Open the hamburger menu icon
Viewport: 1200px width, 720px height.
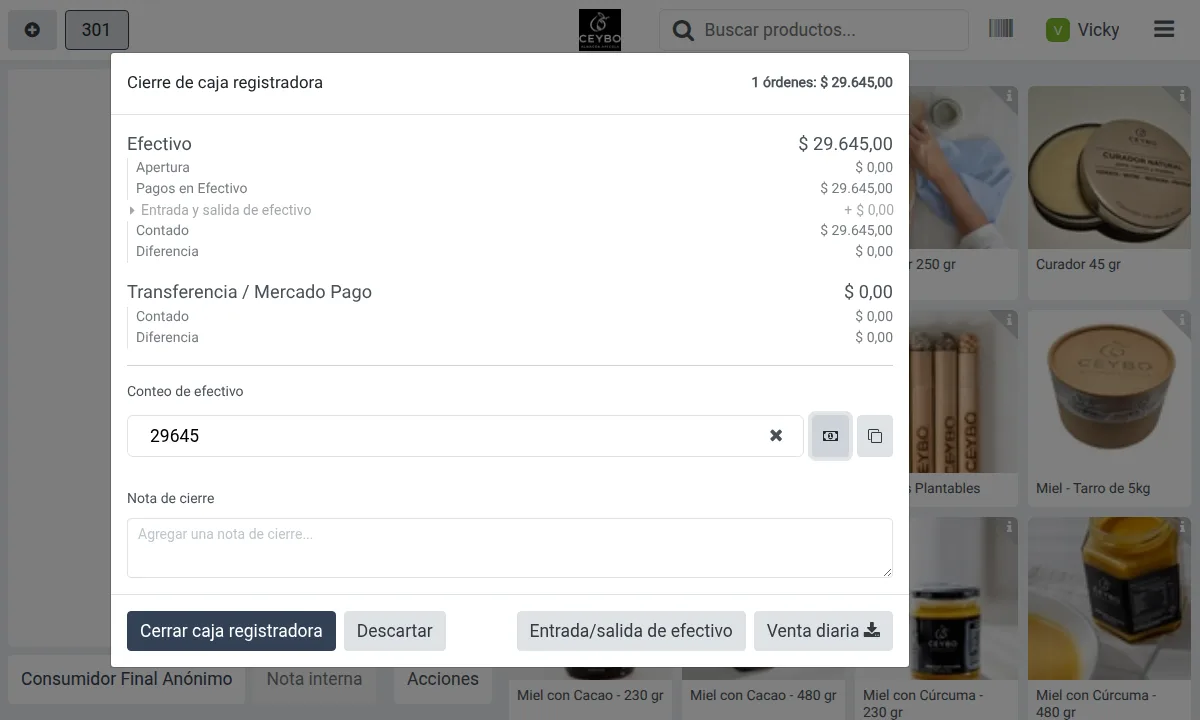point(1164,30)
